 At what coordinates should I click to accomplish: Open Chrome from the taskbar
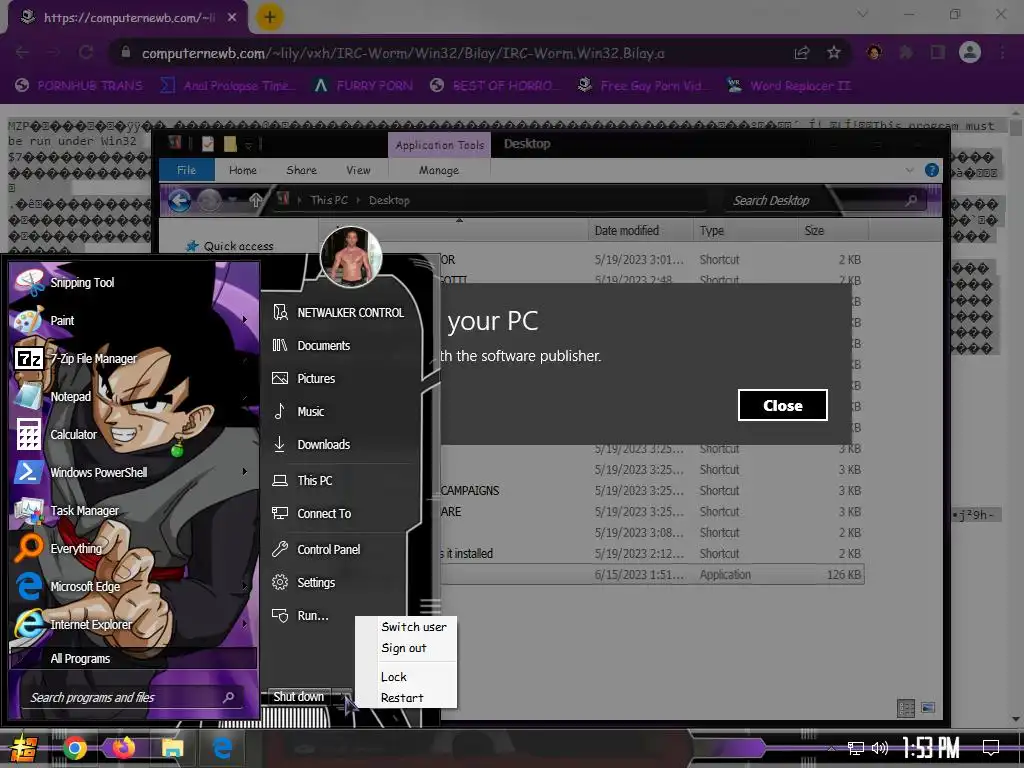[x=75, y=748]
